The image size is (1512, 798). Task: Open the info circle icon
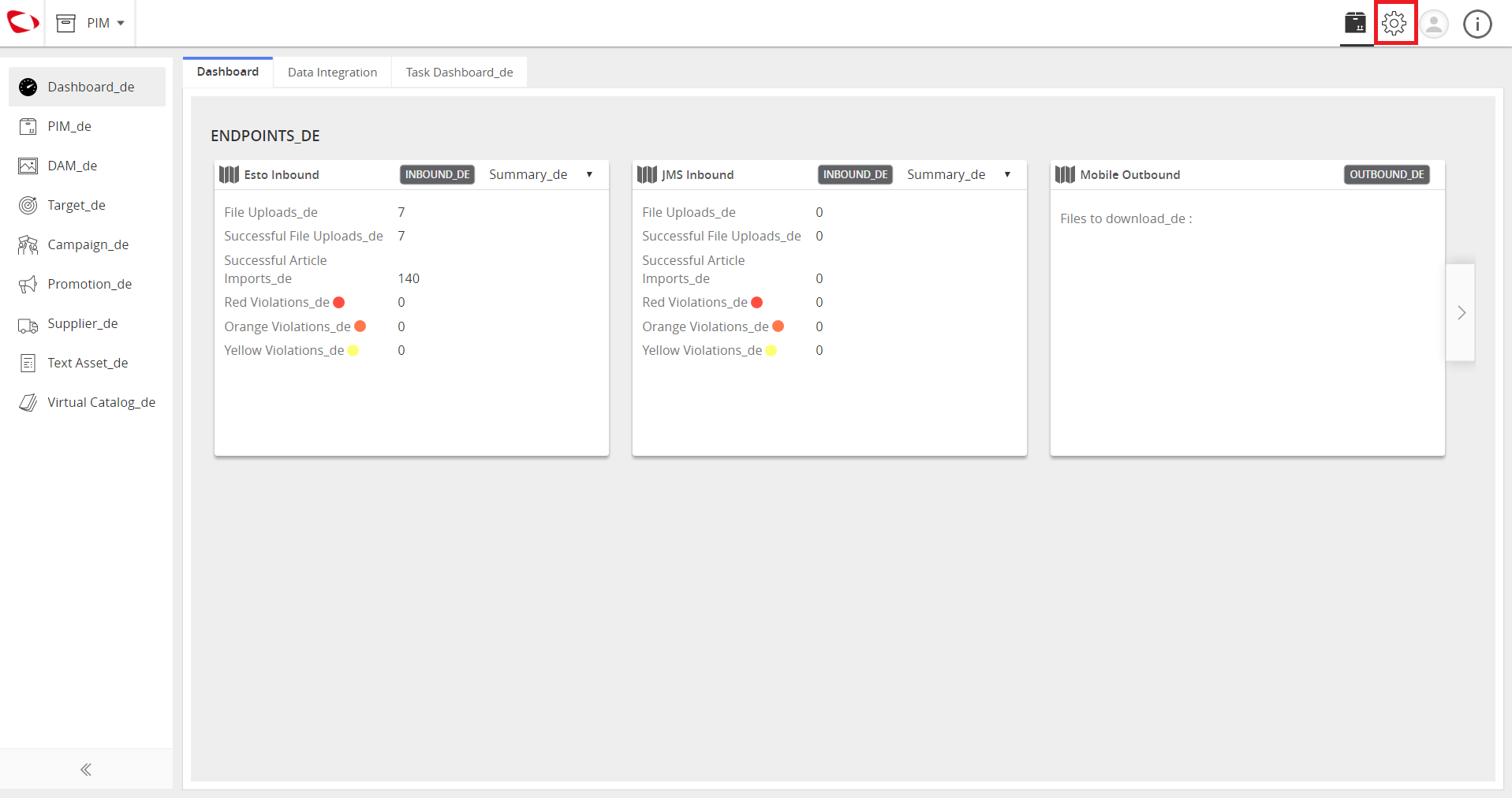pyautogui.click(x=1477, y=24)
